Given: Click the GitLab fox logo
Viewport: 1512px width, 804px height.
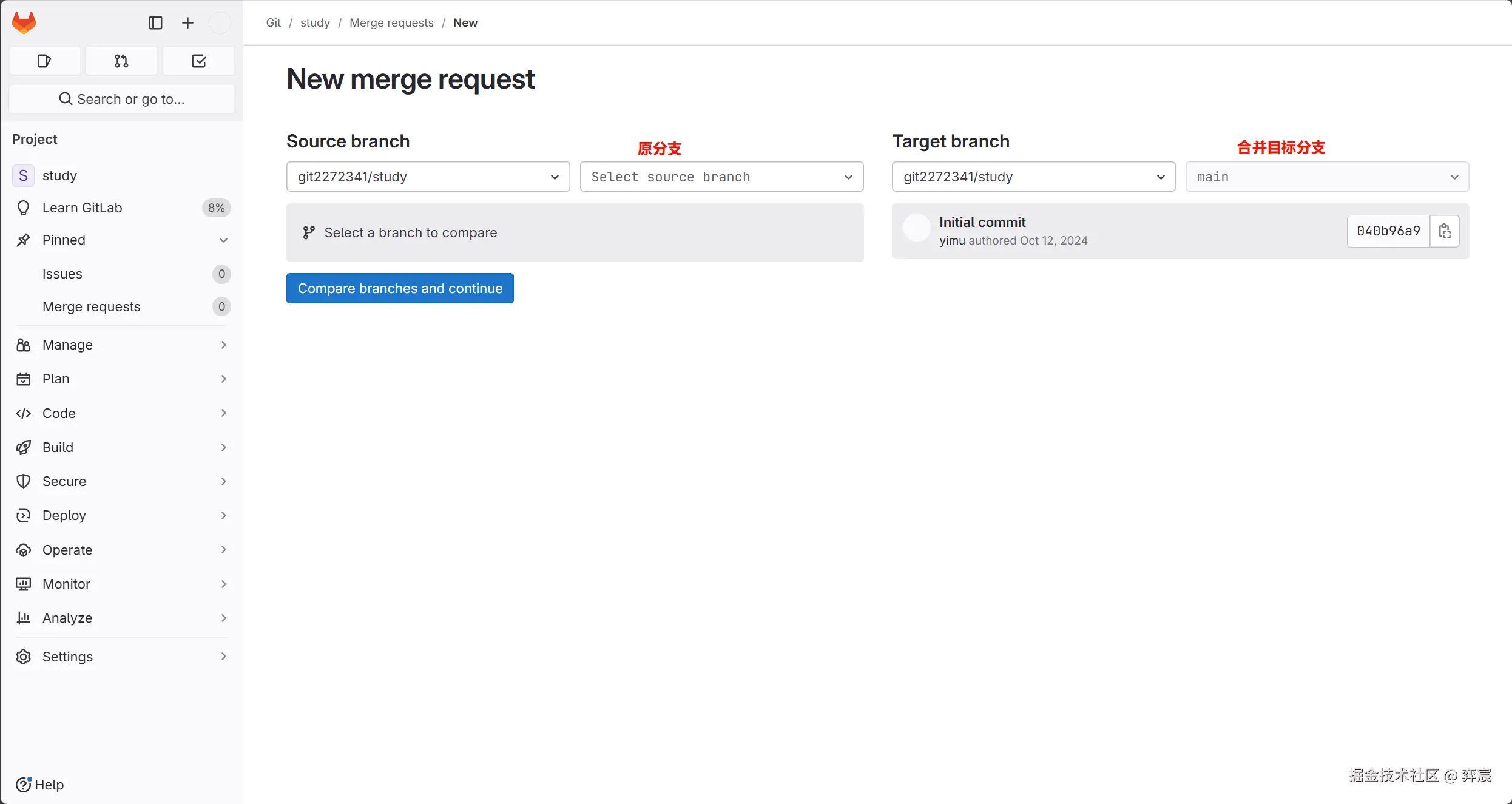Looking at the screenshot, I should pyautogui.click(x=24, y=22).
